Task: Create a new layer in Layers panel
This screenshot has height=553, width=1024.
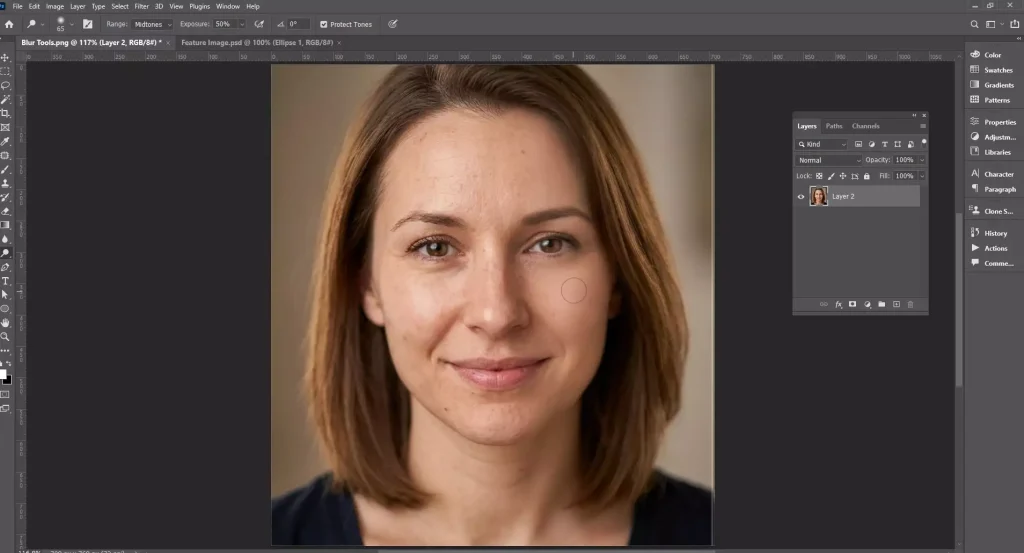Action: [x=896, y=304]
